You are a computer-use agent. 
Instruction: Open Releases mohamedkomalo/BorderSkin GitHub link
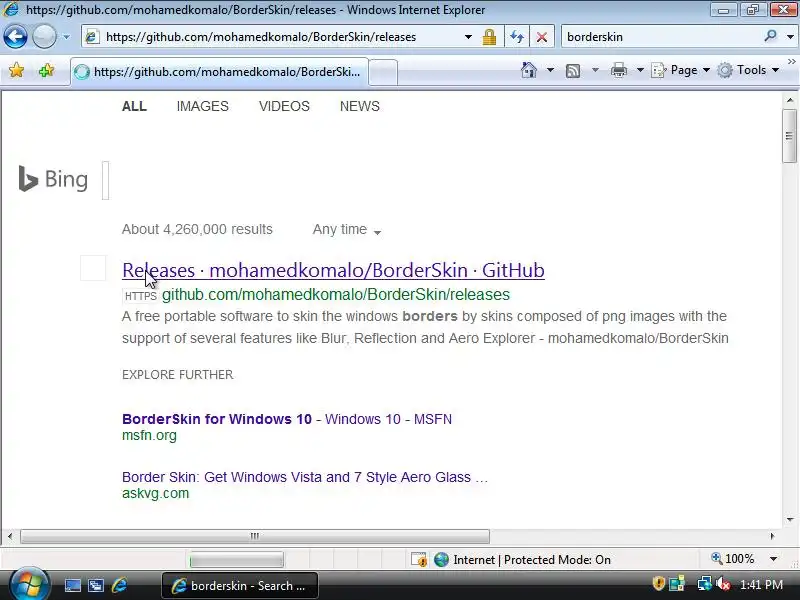pos(333,270)
